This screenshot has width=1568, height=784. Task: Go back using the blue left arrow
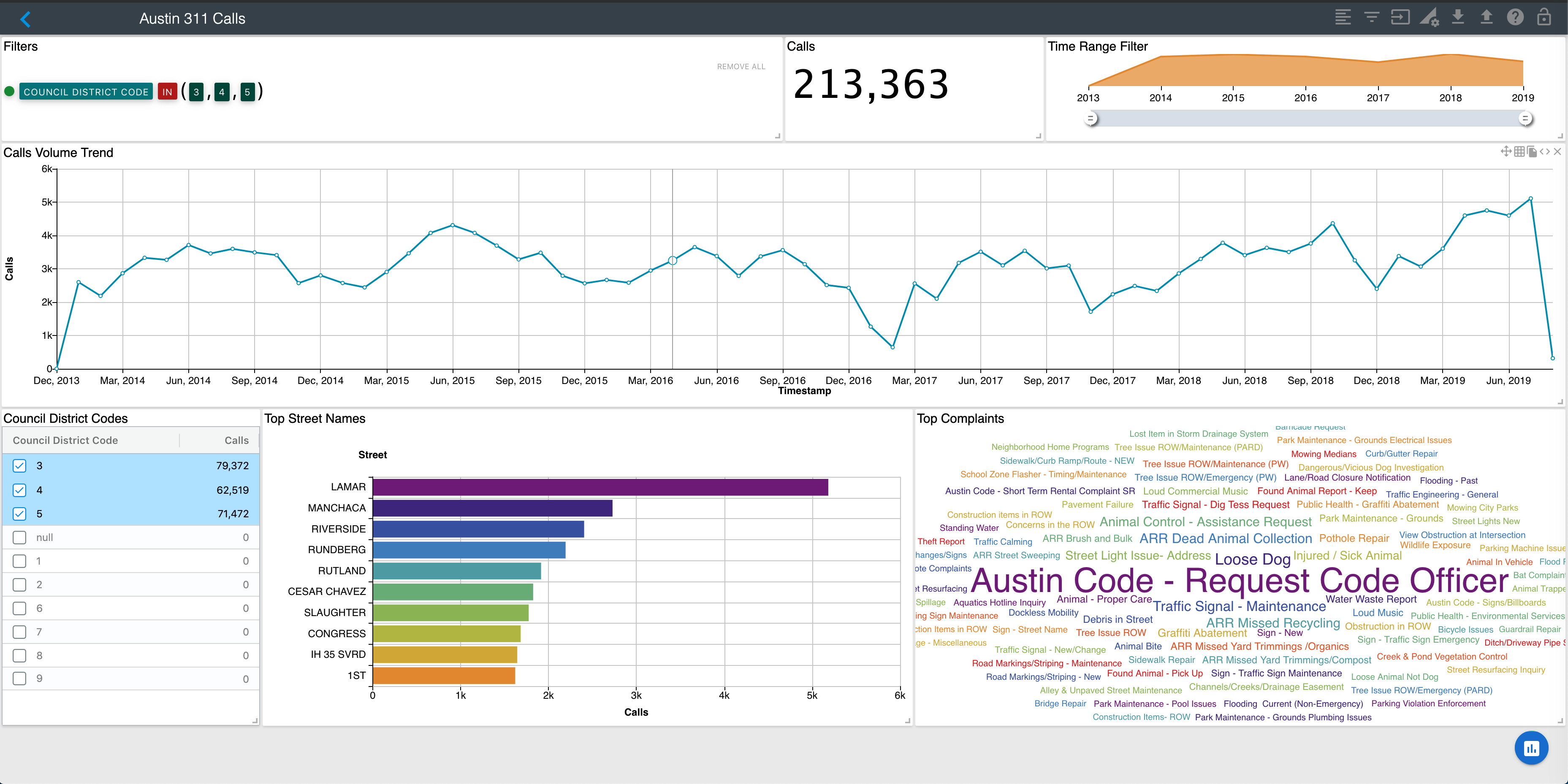[x=26, y=19]
